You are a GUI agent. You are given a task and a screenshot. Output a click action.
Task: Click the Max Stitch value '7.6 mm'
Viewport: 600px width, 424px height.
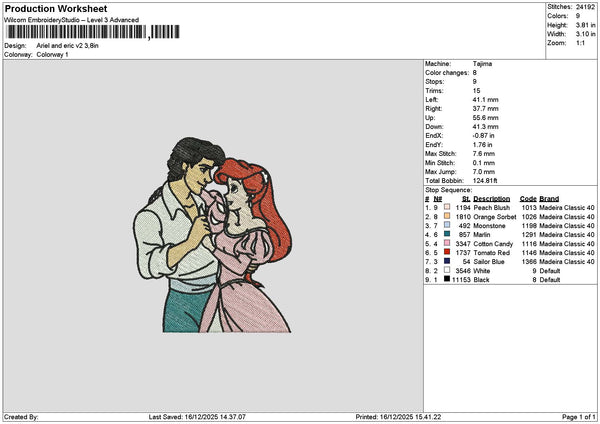484,153
